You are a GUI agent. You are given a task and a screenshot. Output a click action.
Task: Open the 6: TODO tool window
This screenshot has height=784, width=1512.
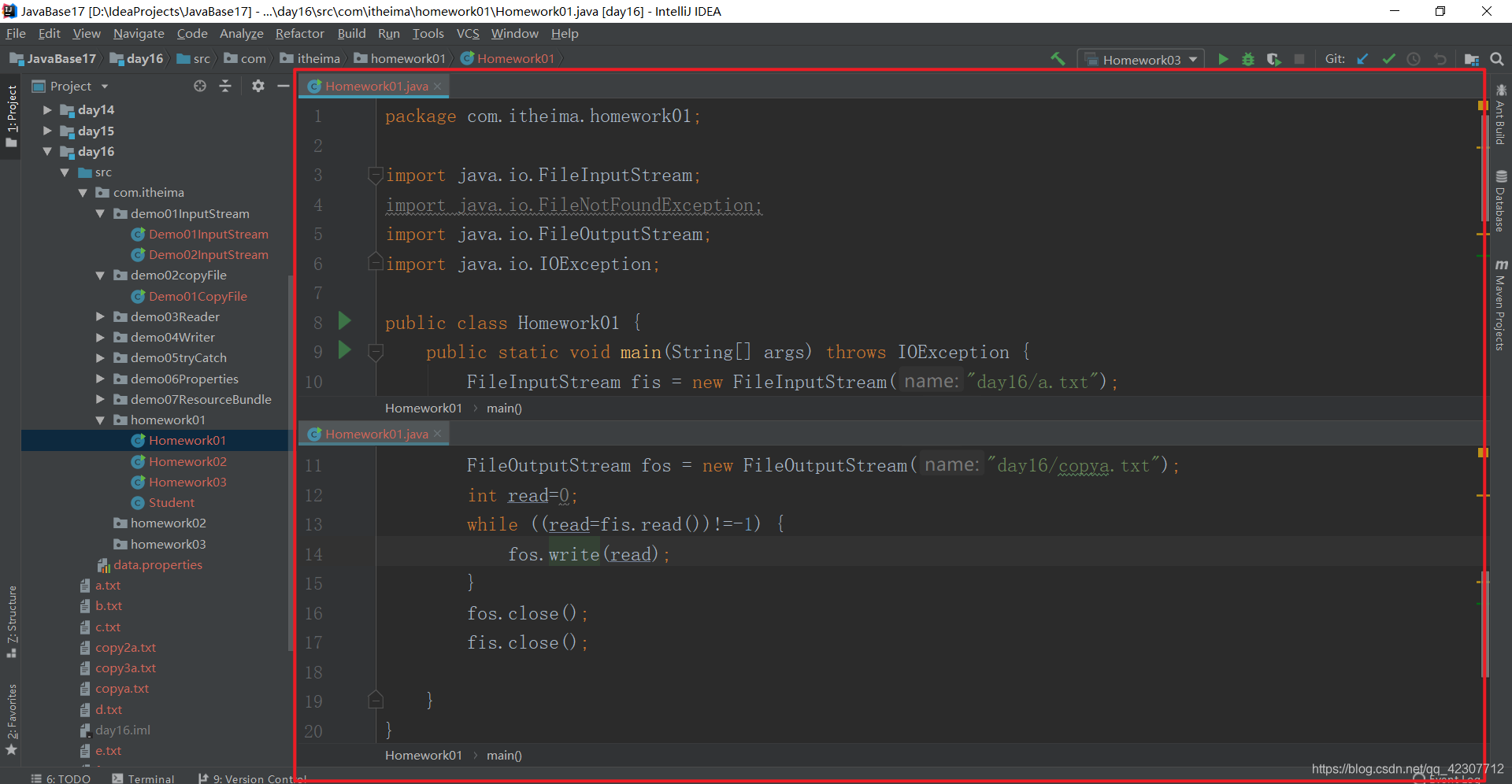61,778
